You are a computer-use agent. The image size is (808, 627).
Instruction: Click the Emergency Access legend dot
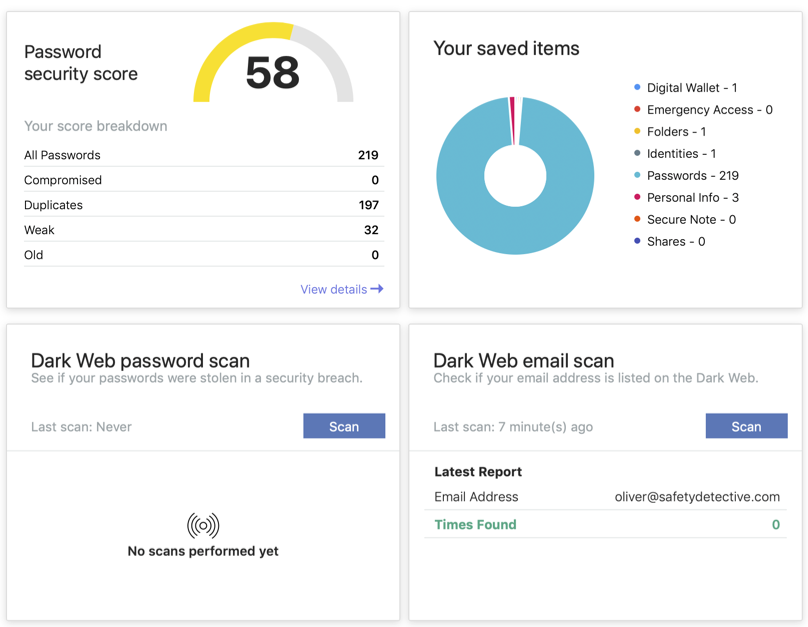pyautogui.click(x=637, y=110)
